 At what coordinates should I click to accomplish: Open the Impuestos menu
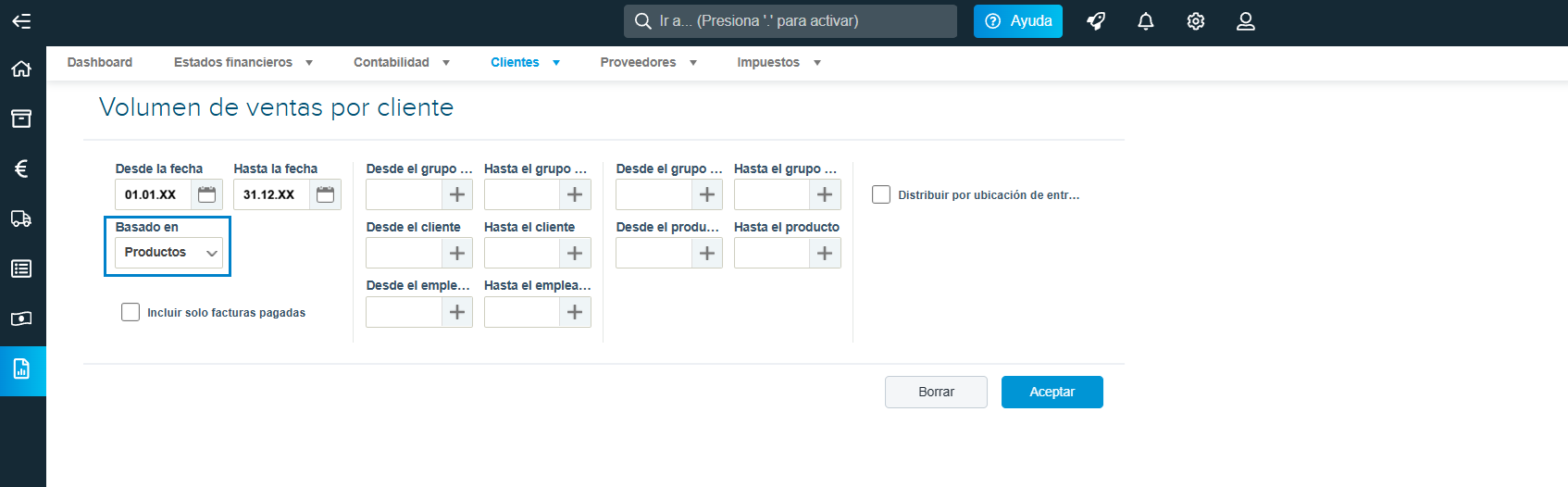778,62
